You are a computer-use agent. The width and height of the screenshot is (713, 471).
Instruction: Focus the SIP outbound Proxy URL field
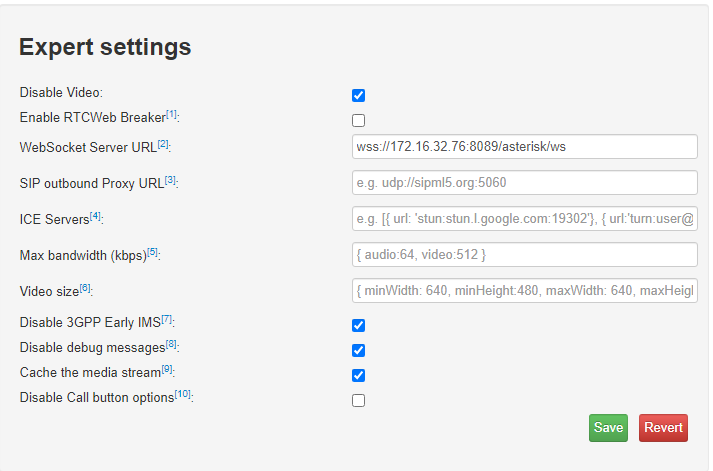click(x=524, y=183)
